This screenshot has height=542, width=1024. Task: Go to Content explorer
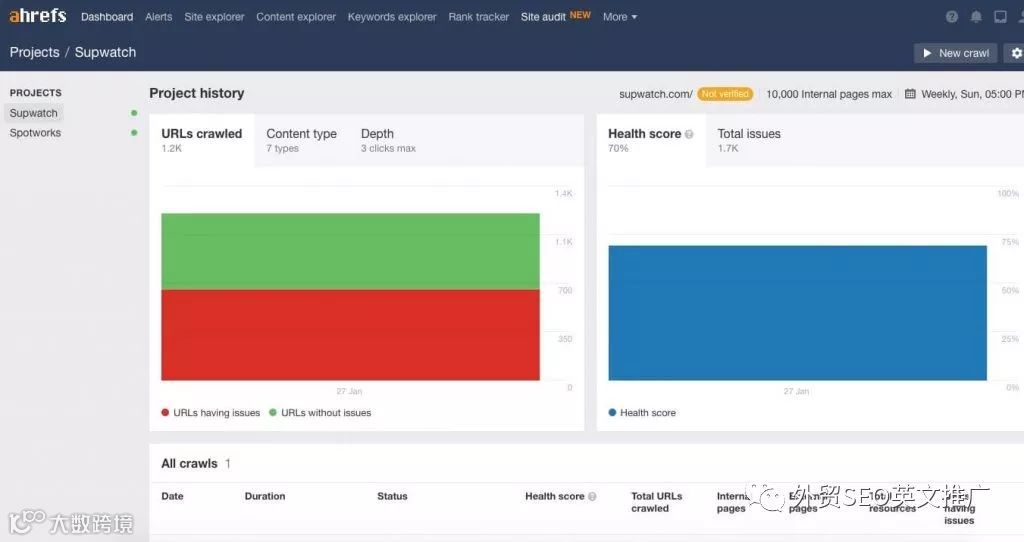click(x=296, y=17)
